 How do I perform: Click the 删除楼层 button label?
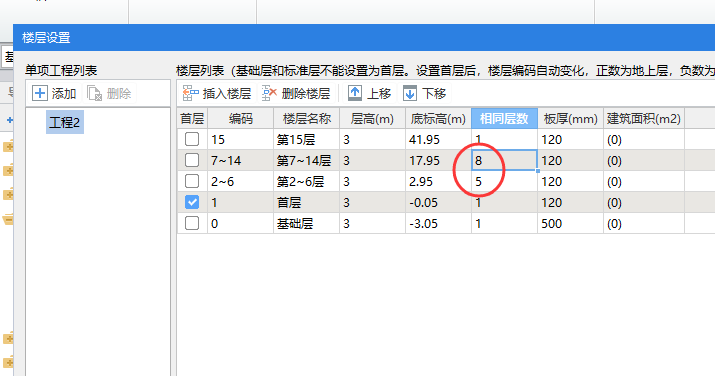[306, 93]
